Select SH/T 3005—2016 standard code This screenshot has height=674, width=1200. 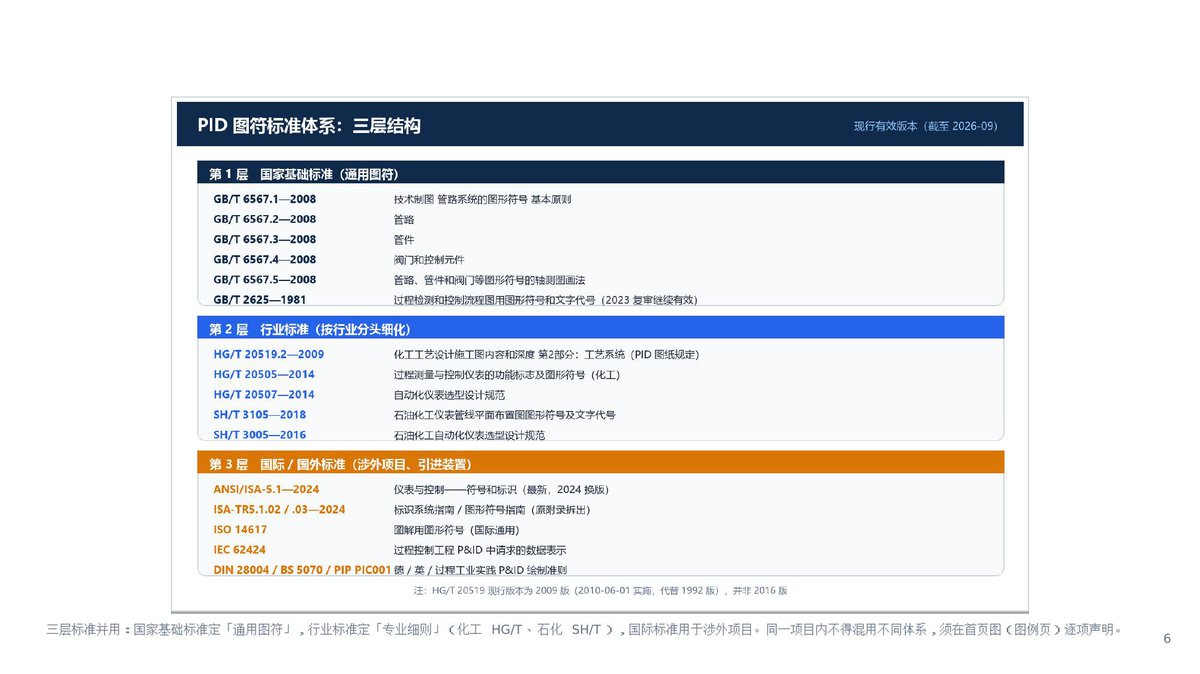click(260, 434)
